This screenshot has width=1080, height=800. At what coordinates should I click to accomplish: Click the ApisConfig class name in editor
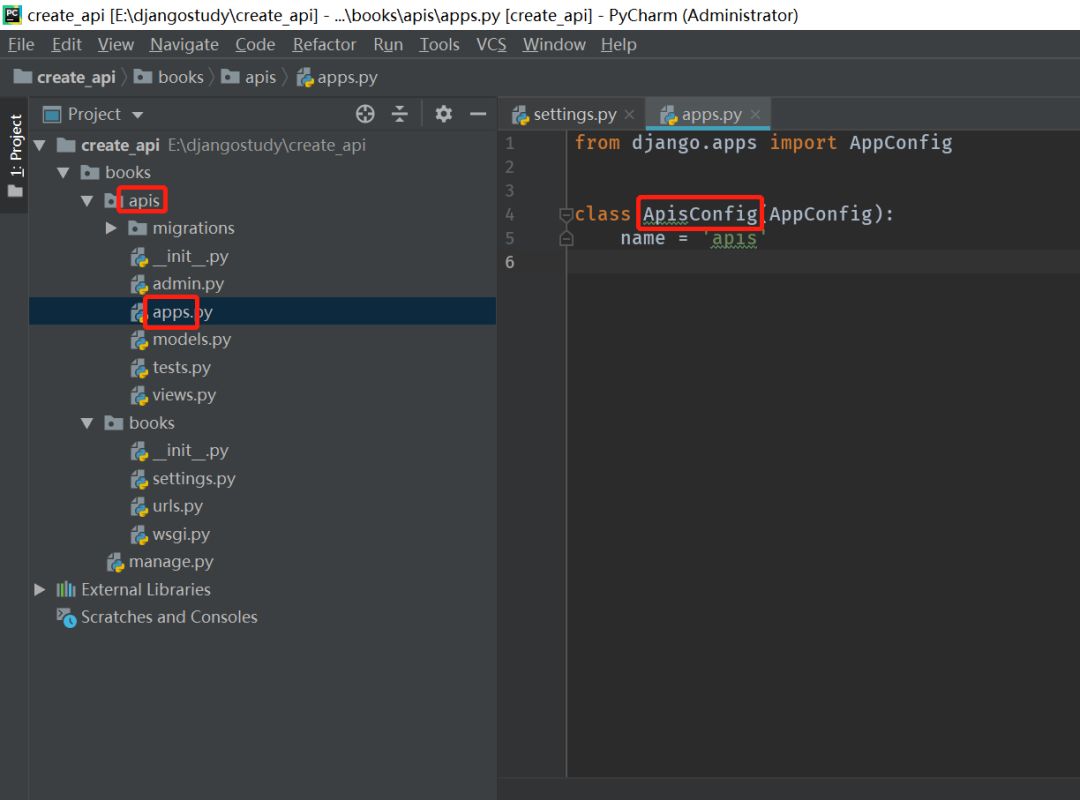click(700, 214)
